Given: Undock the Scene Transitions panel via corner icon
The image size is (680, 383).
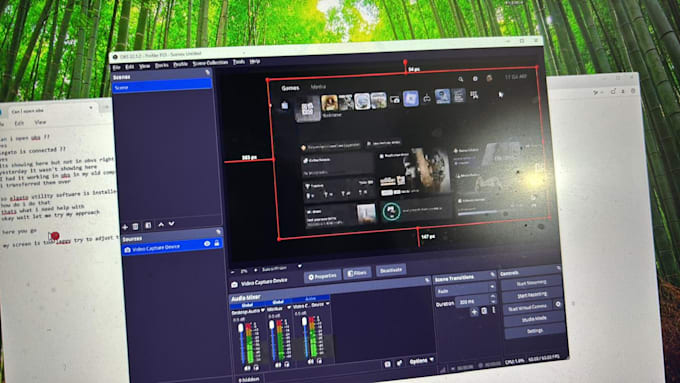Looking at the screenshot, I should coord(493,275).
